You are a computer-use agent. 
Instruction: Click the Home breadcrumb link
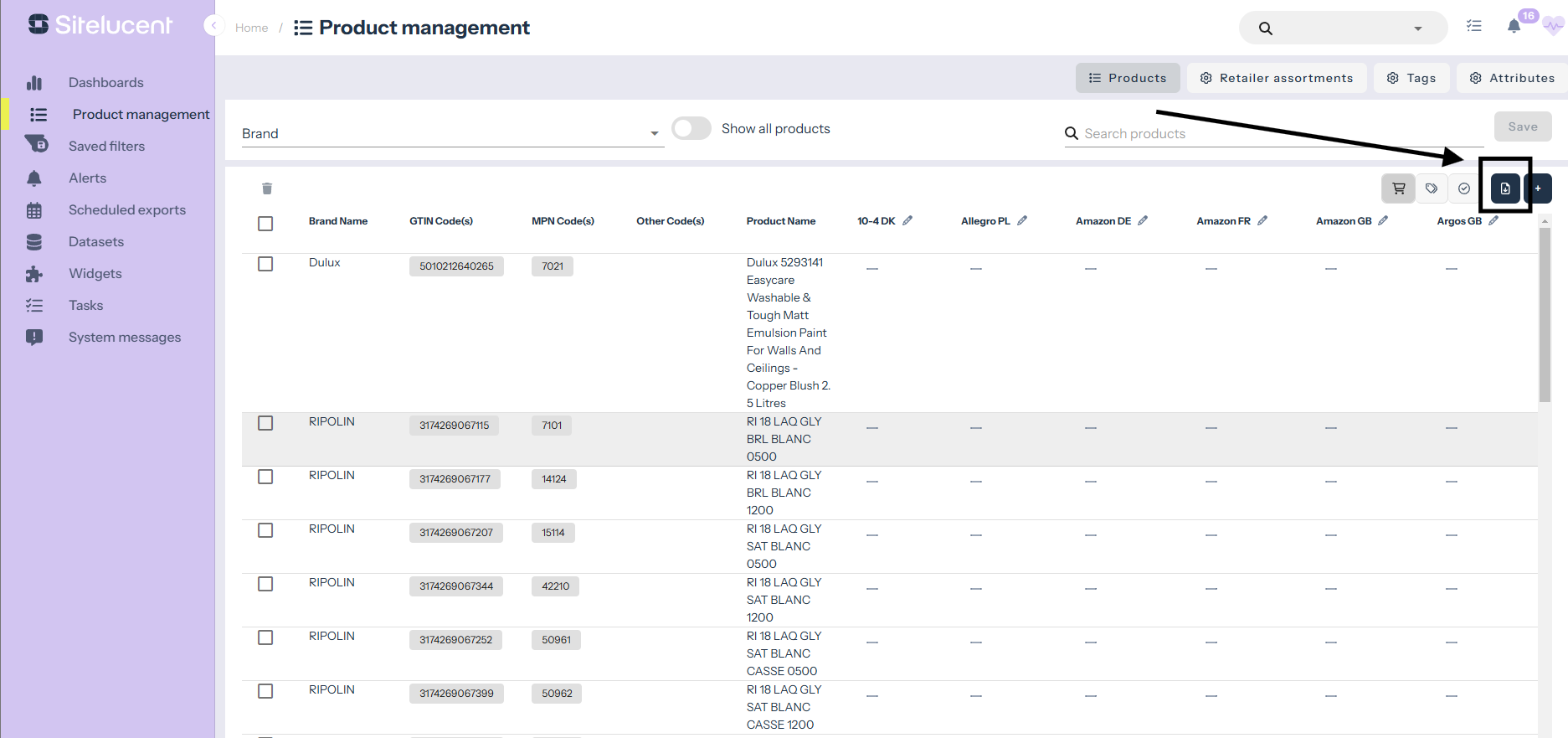click(x=251, y=28)
